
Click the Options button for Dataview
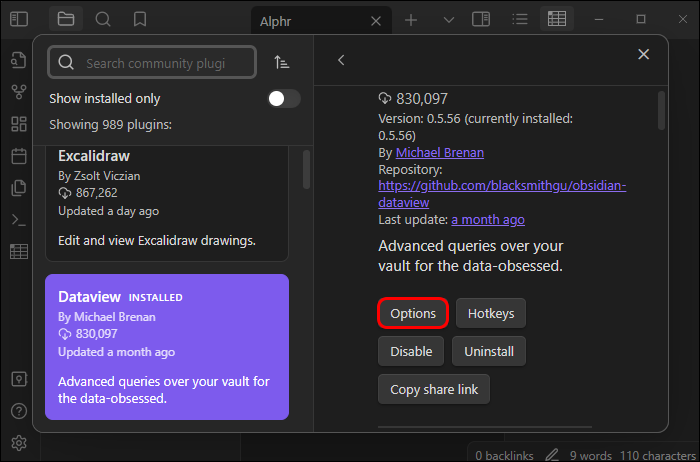click(413, 313)
